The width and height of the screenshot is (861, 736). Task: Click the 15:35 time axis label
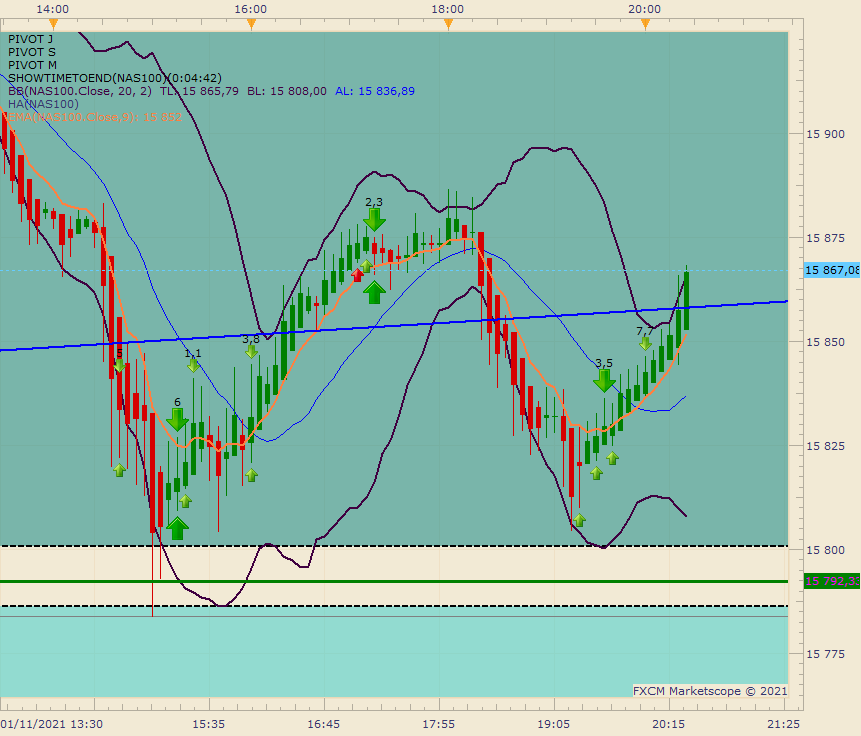click(209, 724)
